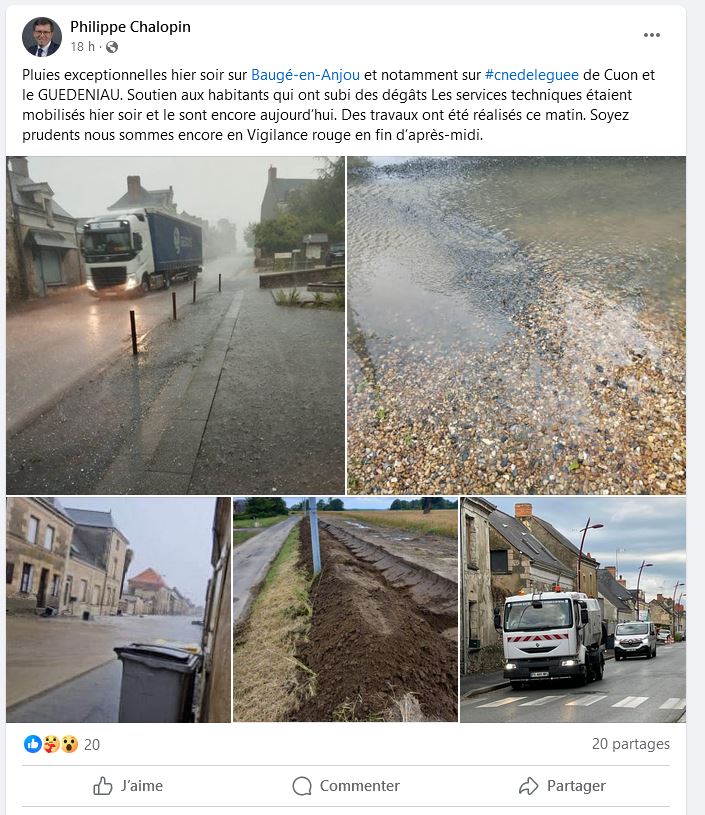
Task: Open the white sweeper truck photo
Action: (573, 610)
